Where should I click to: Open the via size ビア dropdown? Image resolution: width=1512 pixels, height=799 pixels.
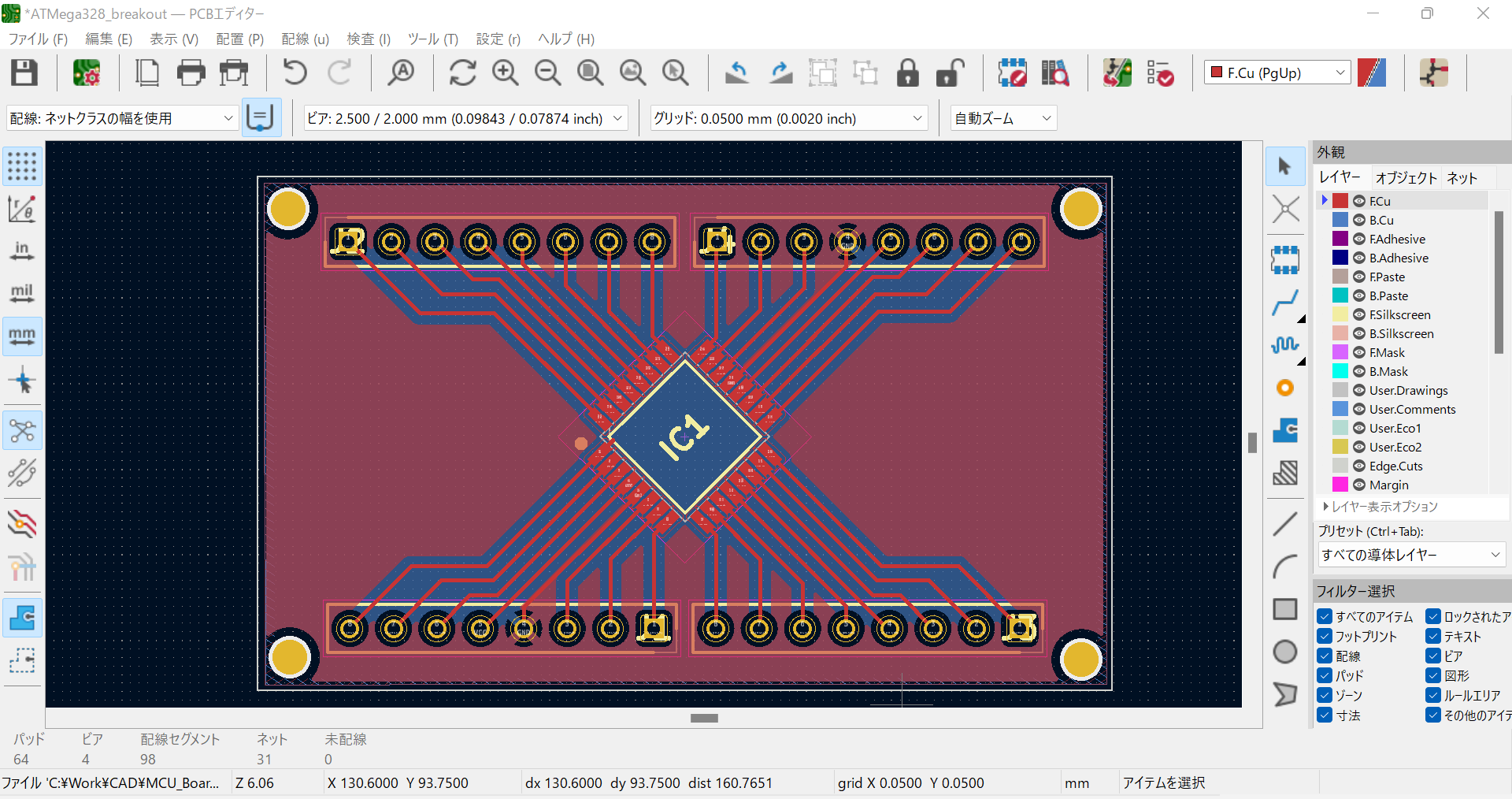click(x=465, y=118)
